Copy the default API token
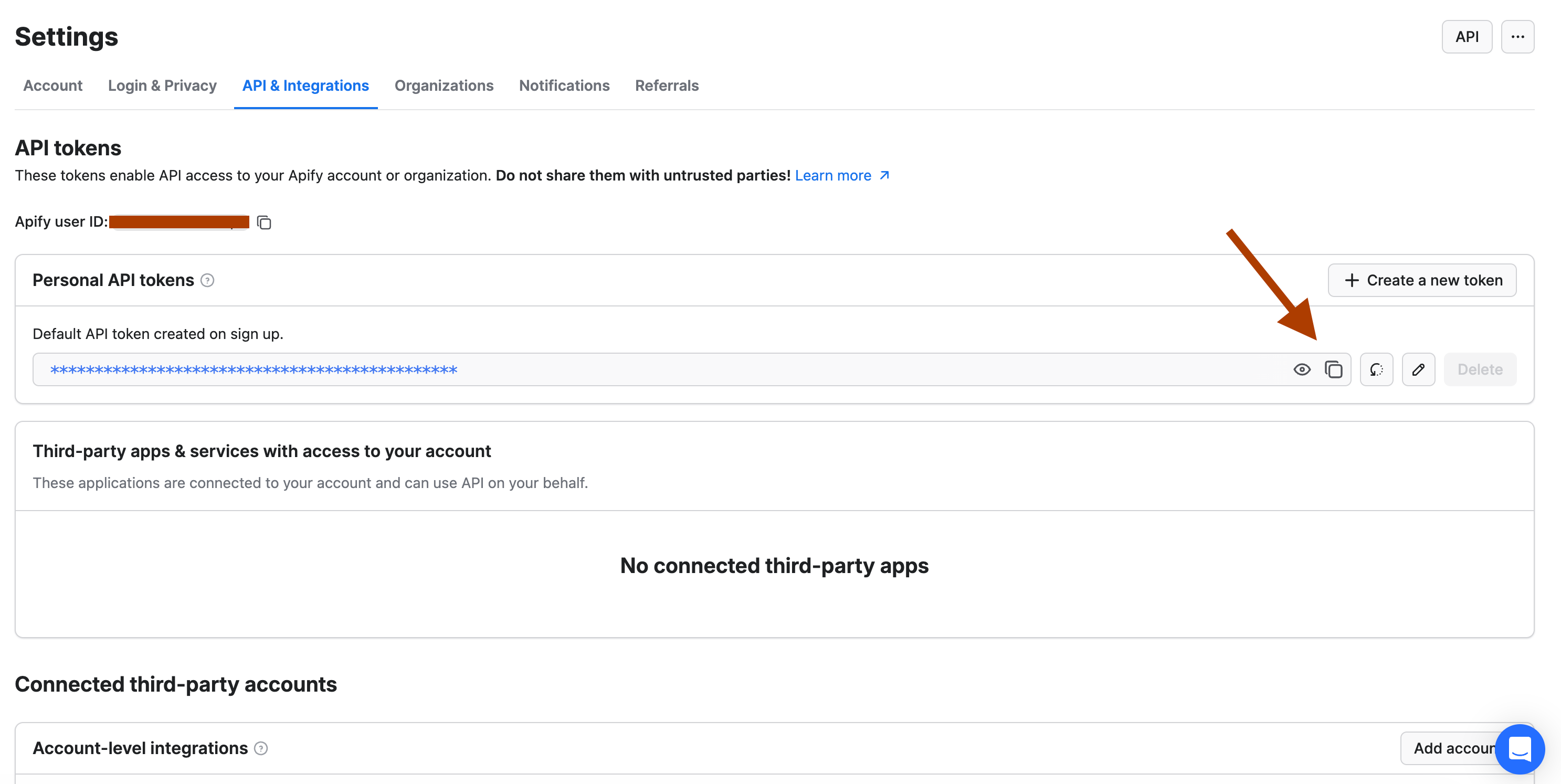This screenshot has height=784, width=1561. 1333,369
